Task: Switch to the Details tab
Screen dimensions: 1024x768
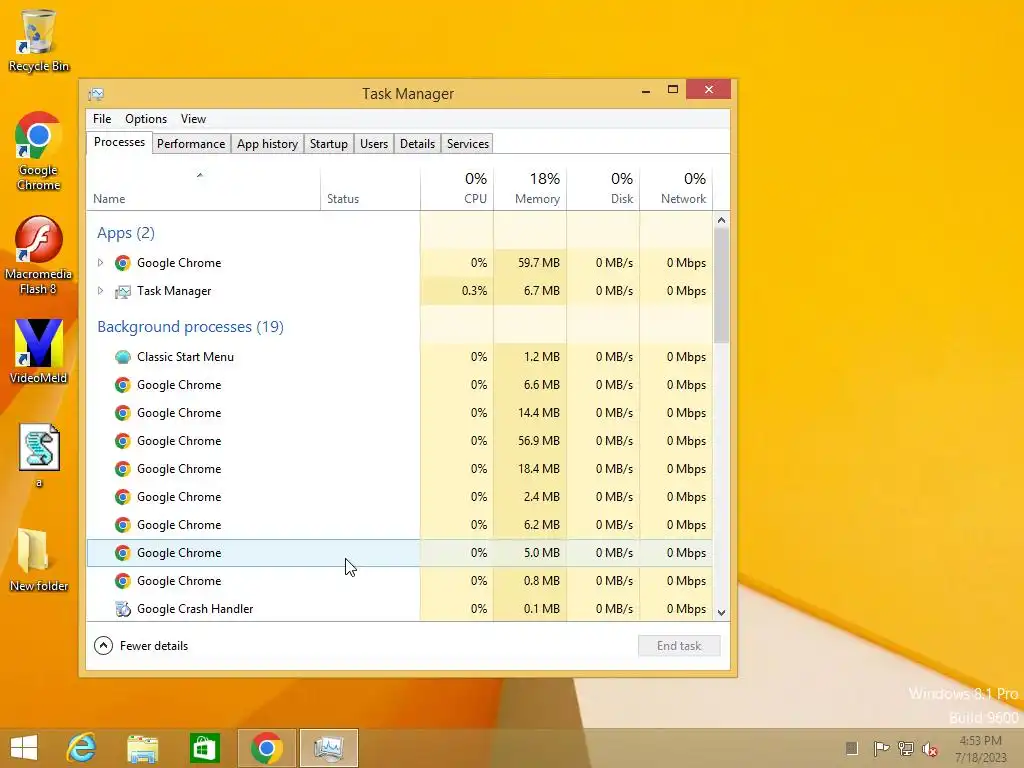Action: coord(417,144)
